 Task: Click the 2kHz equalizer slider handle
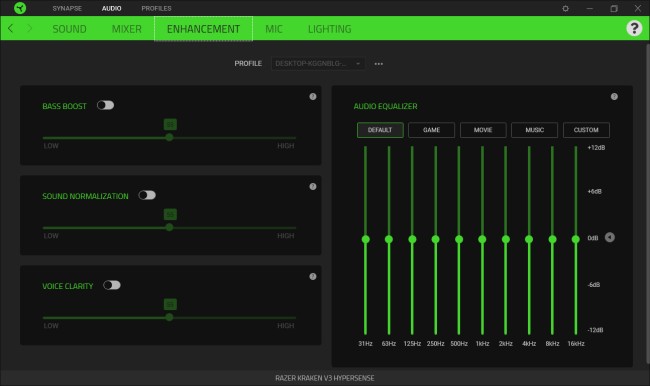point(505,239)
